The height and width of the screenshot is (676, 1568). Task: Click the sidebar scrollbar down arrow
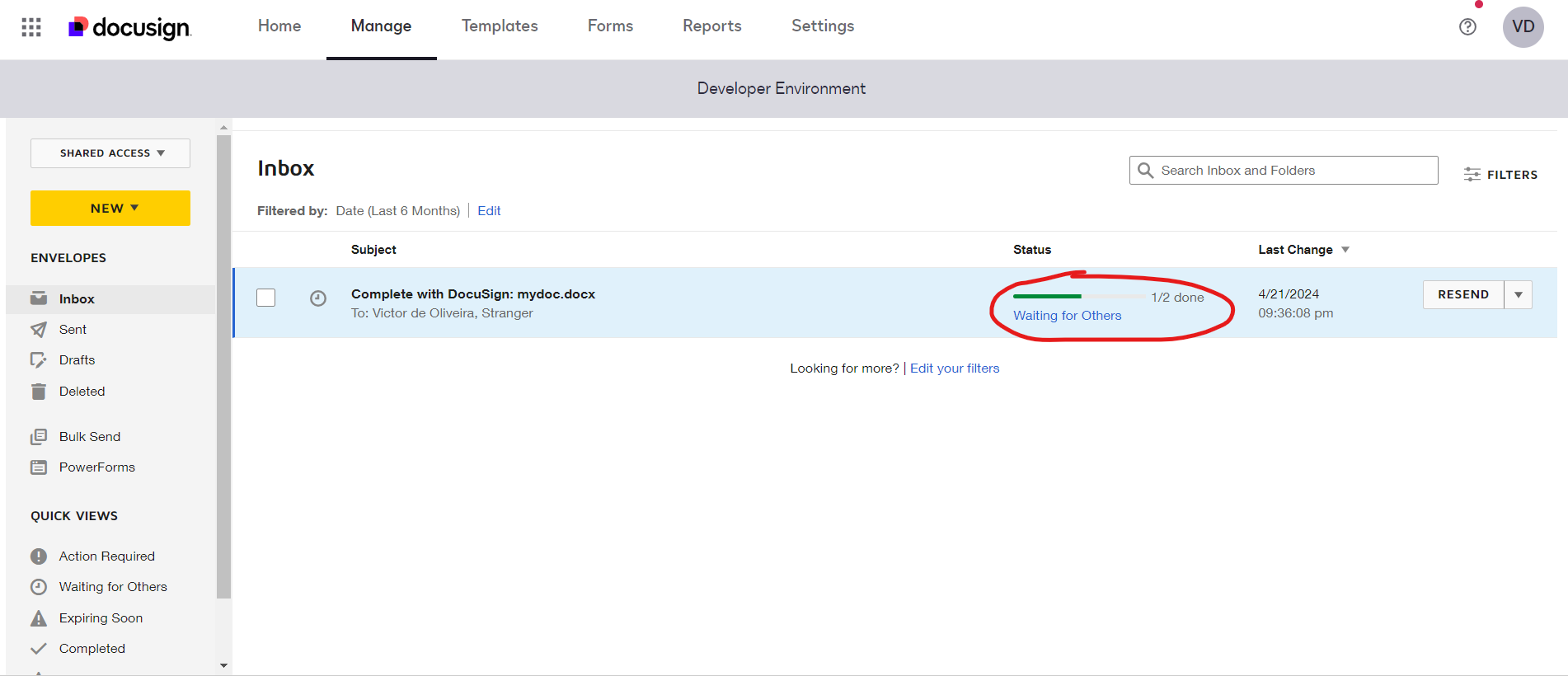tap(223, 665)
